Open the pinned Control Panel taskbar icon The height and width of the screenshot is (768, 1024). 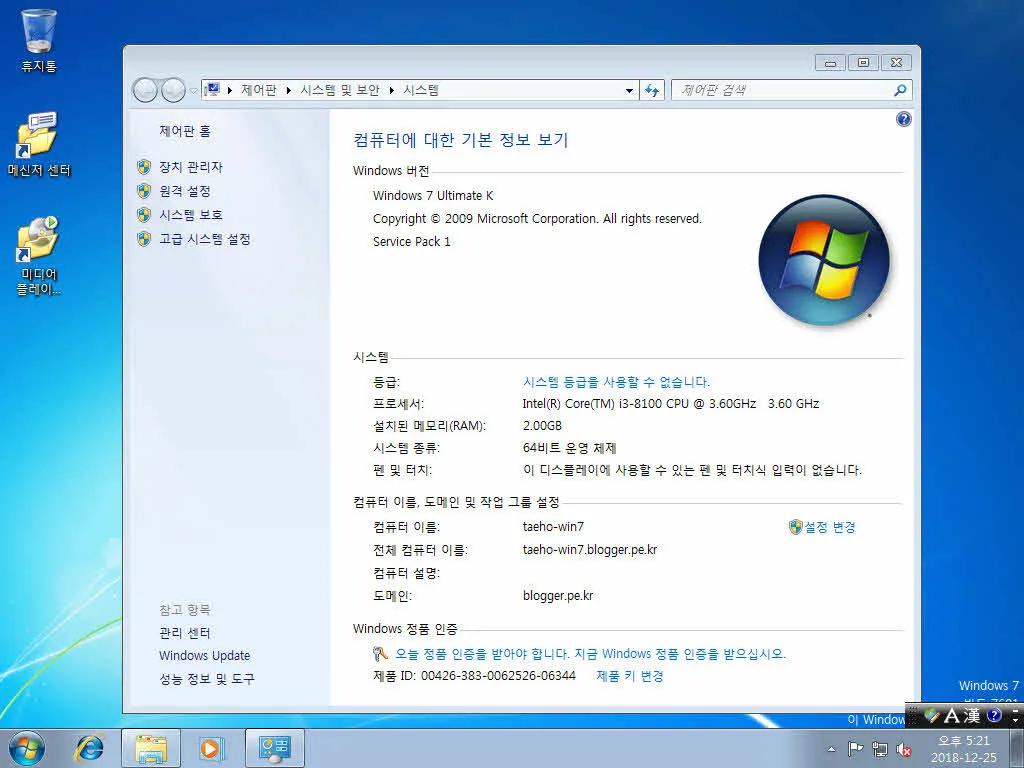tap(274, 748)
